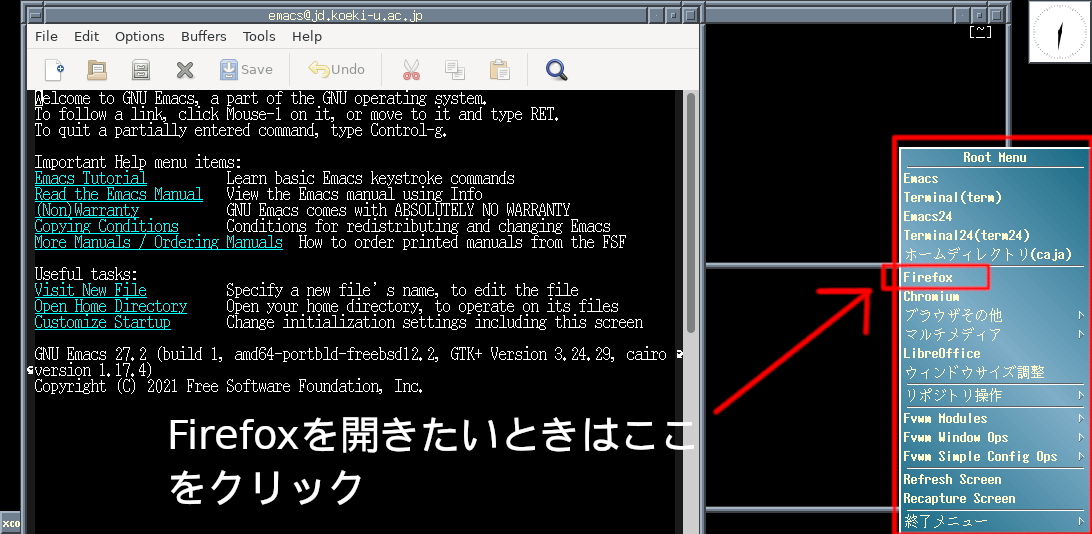Click the New File toolbar icon

(x=53, y=70)
